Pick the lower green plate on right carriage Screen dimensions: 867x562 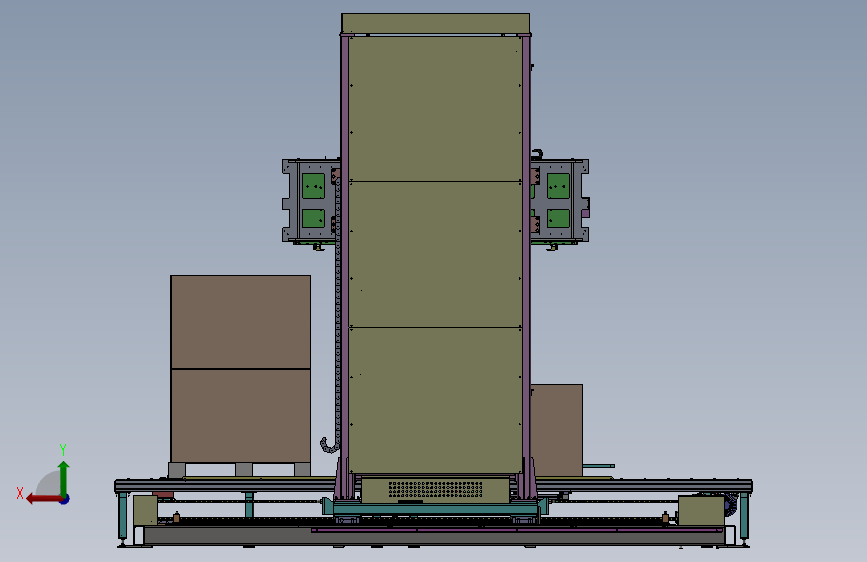(x=558, y=218)
